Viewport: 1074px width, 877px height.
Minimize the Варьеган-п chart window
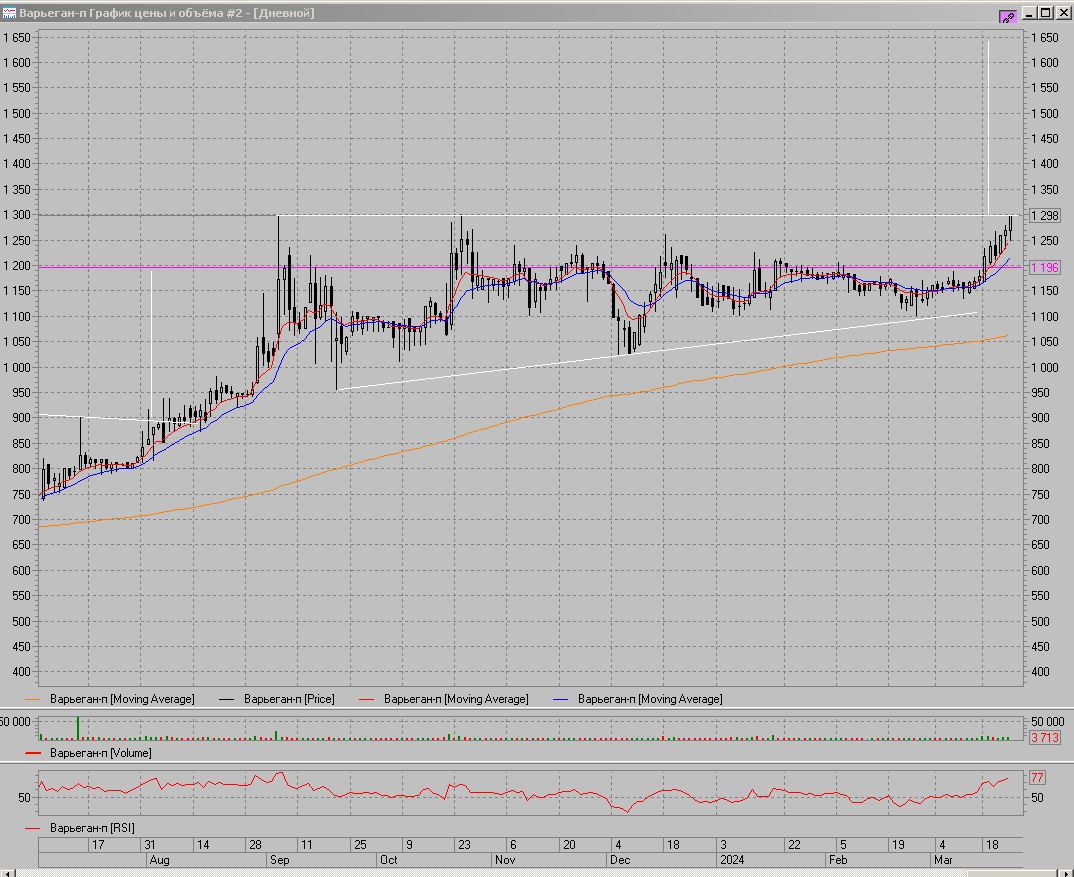coord(1029,13)
